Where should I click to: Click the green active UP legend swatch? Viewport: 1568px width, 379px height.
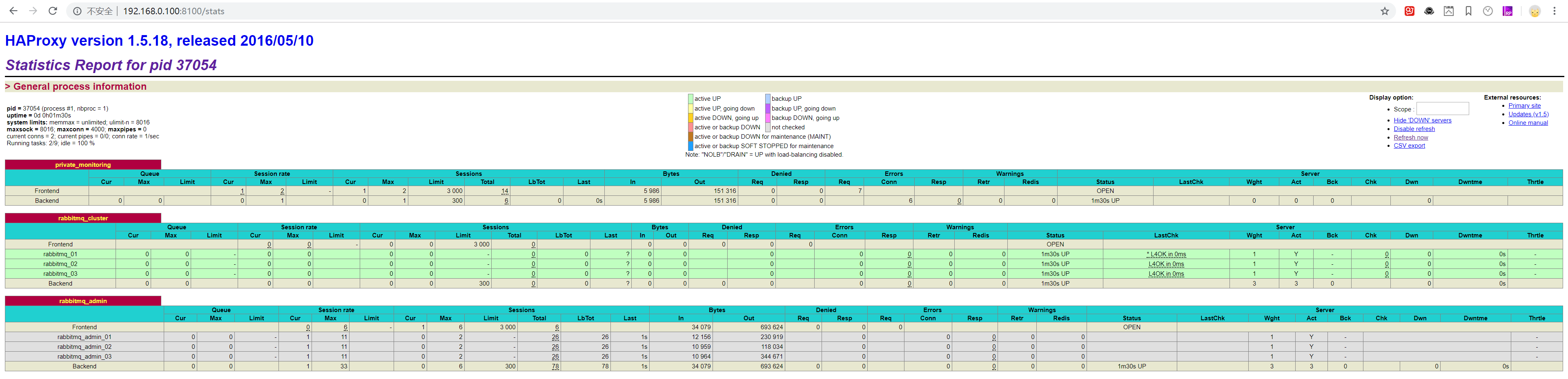pos(690,99)
